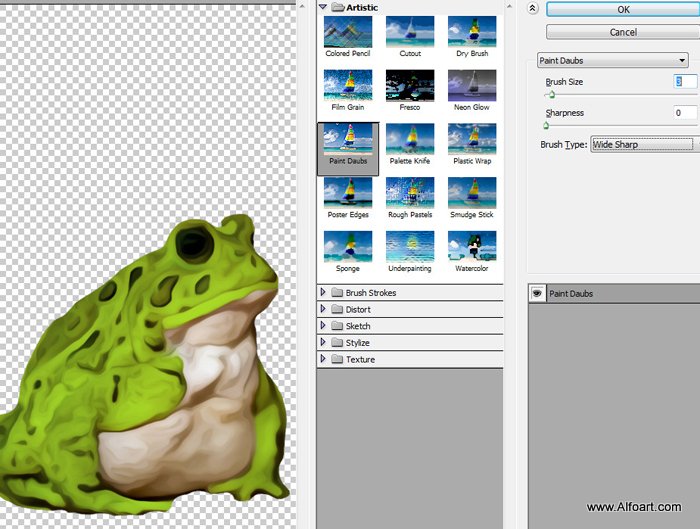Click the Cancel button
The width and height of the screenshot is (700, 529).
(x=623, y=32)
